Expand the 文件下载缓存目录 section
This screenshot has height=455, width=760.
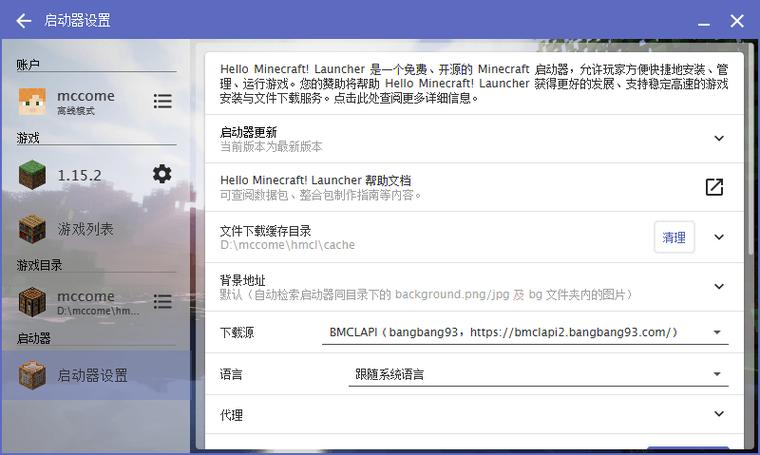pos(718,237)
